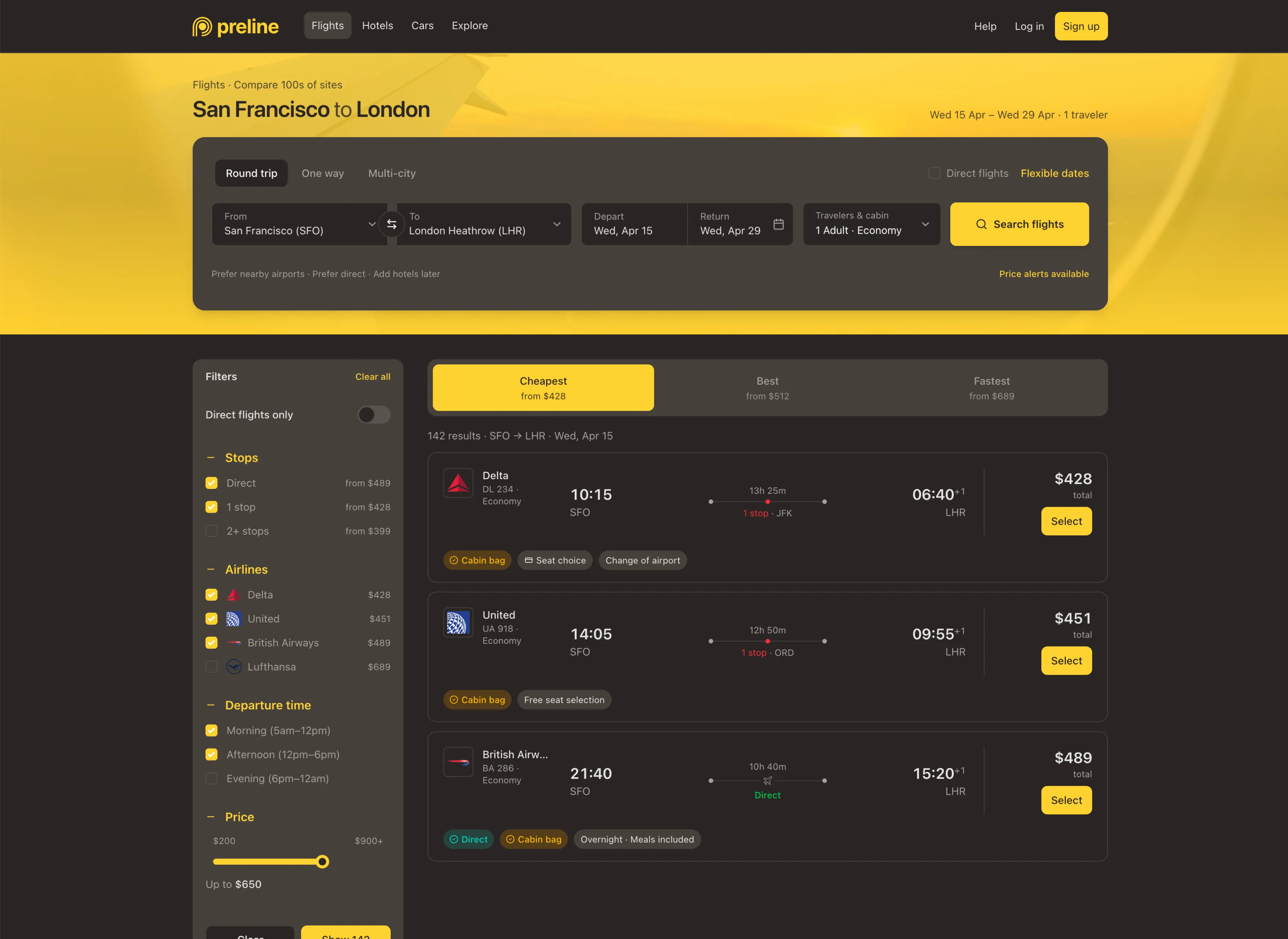The height and width of the screenshot is (939, 1288).
Task: Sort results by Best
Action: tap(767, 388)
